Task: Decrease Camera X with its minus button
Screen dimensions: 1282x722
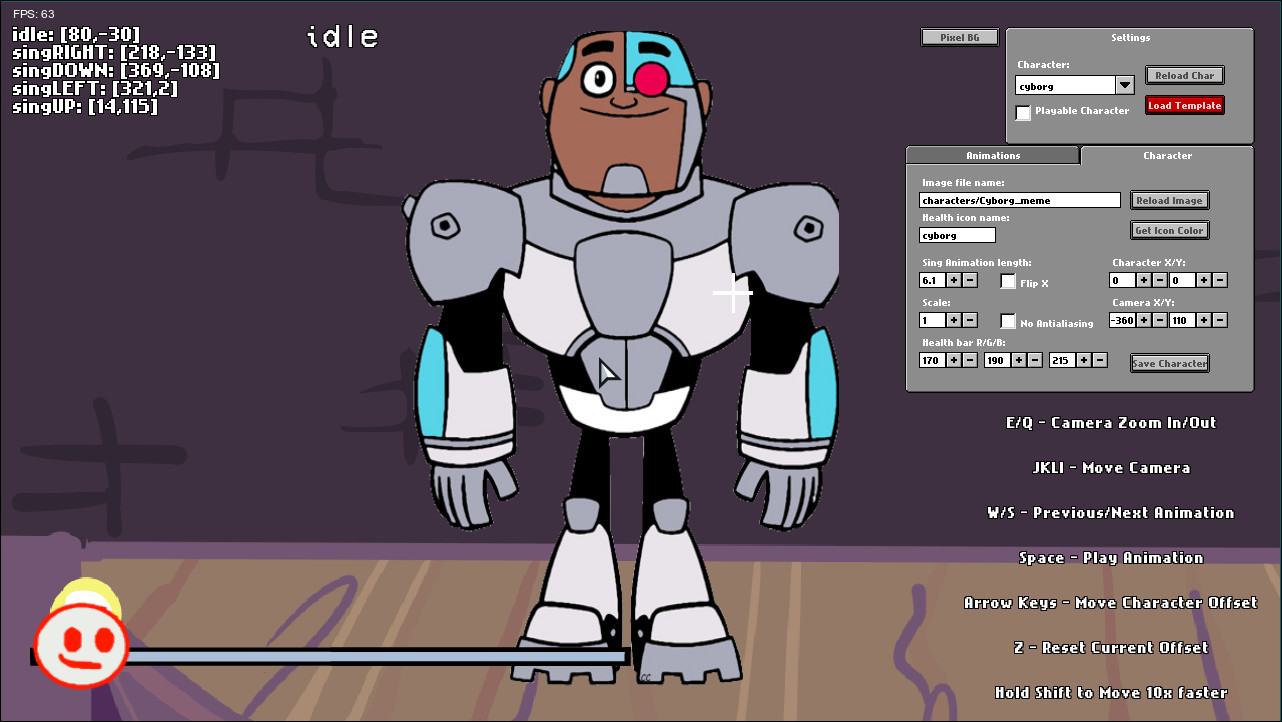Action: (1160, 320)
